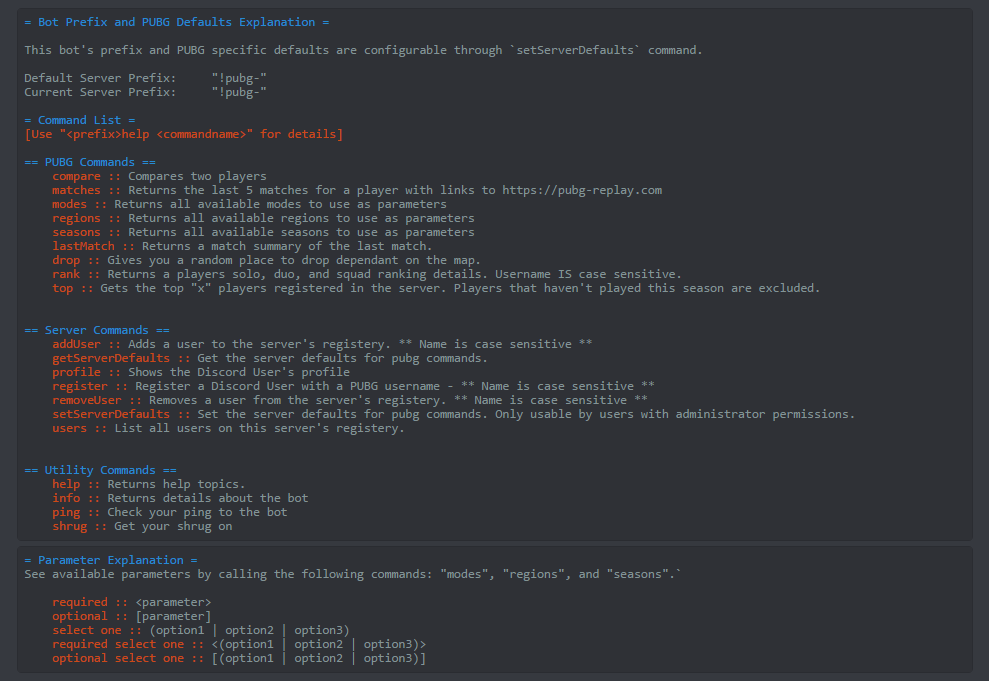Click the "drop" command entry

pyautogui.click(x=66, y=260)
